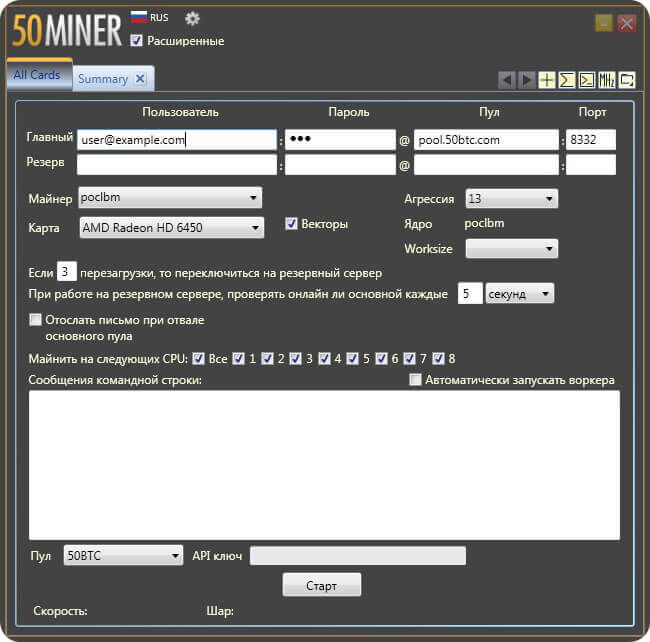Click the Скорость: status label

60,611
